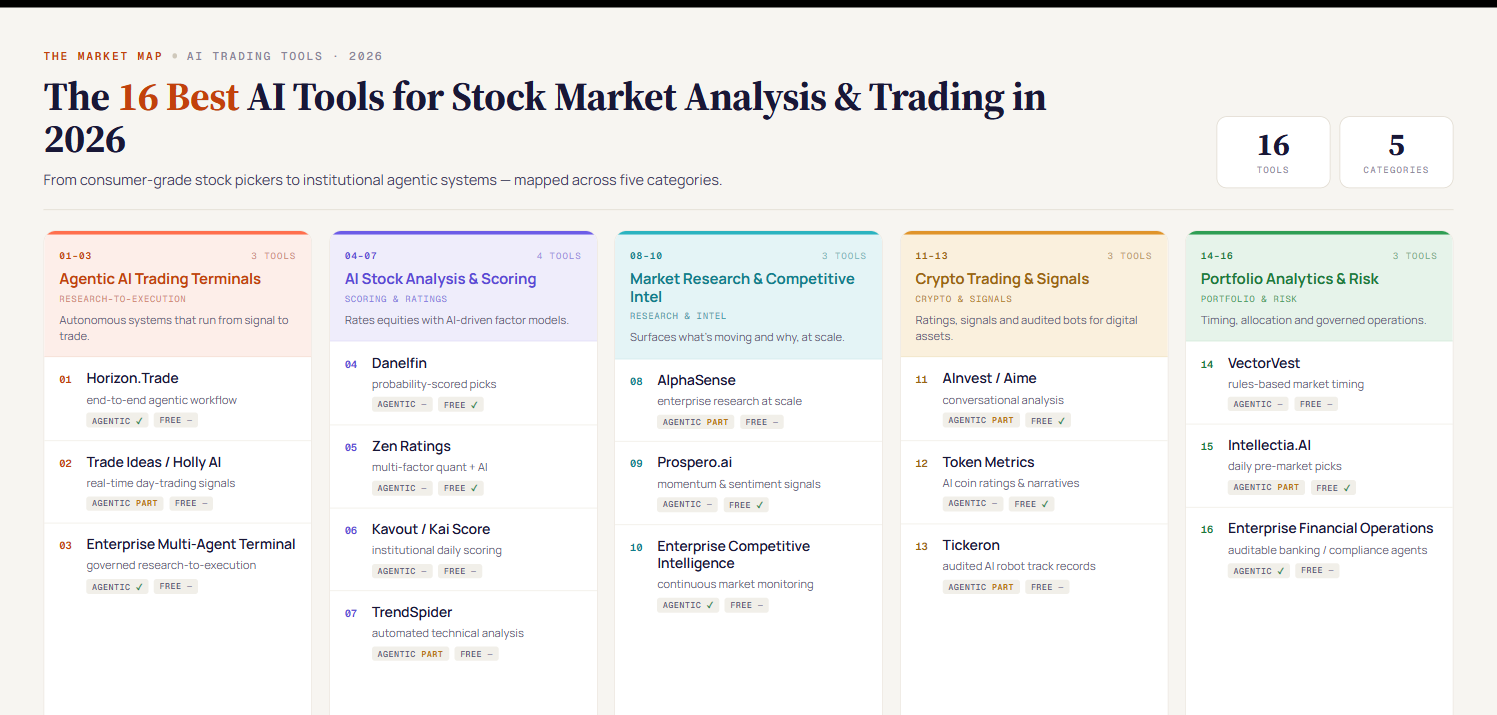Select the Kavout / Kai Score entry
1497x715 pixels.
(463, 549)
